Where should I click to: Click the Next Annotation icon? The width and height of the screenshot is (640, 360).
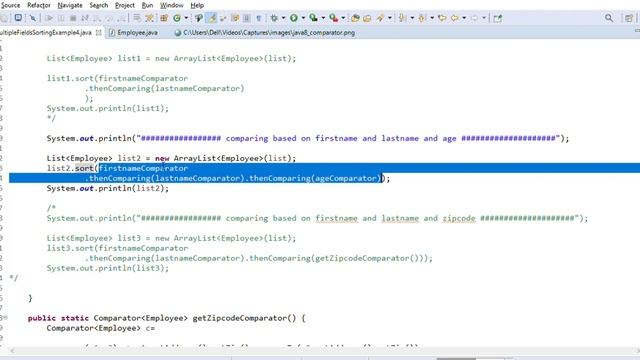[x=402, y=18]
